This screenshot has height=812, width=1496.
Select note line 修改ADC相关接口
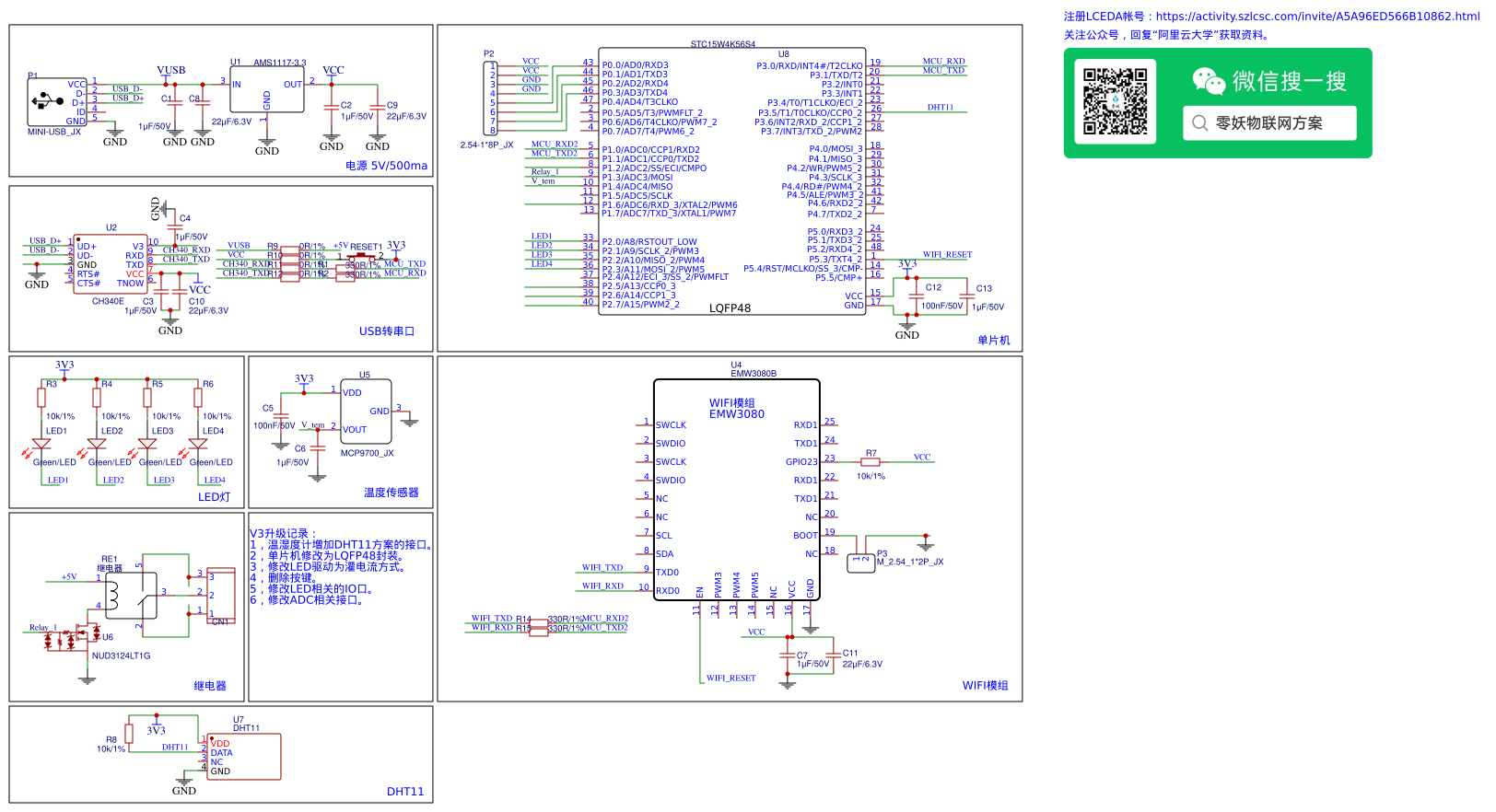point(309,600)
